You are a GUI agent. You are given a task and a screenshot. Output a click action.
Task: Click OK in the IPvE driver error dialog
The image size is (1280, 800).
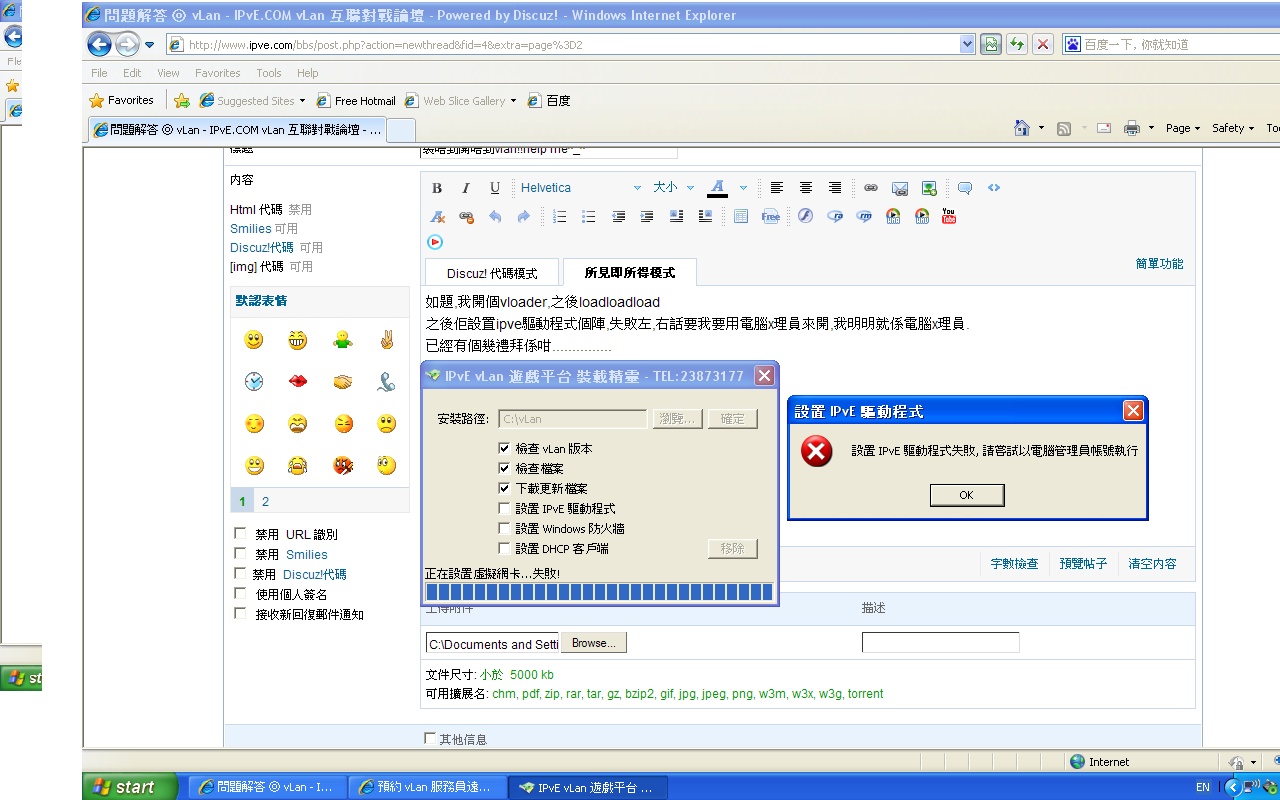[967, 495]
